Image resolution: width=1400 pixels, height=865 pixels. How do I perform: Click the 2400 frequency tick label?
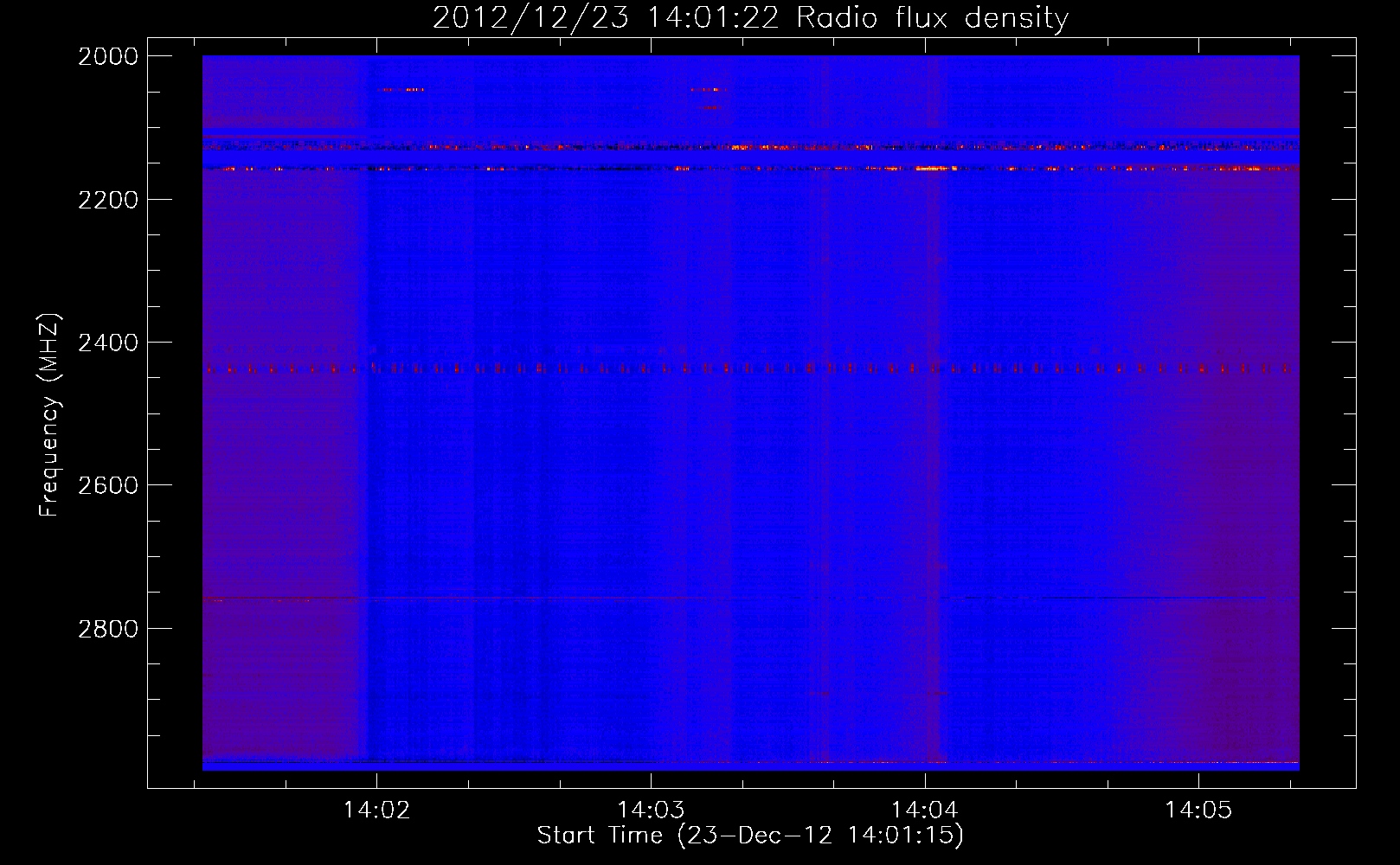coord(108,343)
